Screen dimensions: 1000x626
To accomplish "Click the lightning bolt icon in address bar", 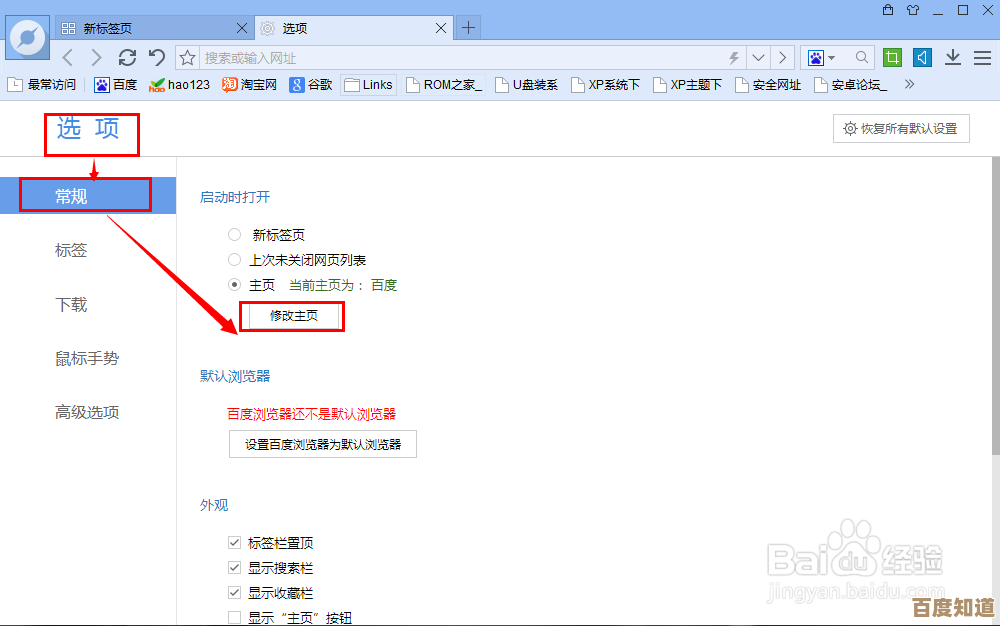I will point(736,57).
